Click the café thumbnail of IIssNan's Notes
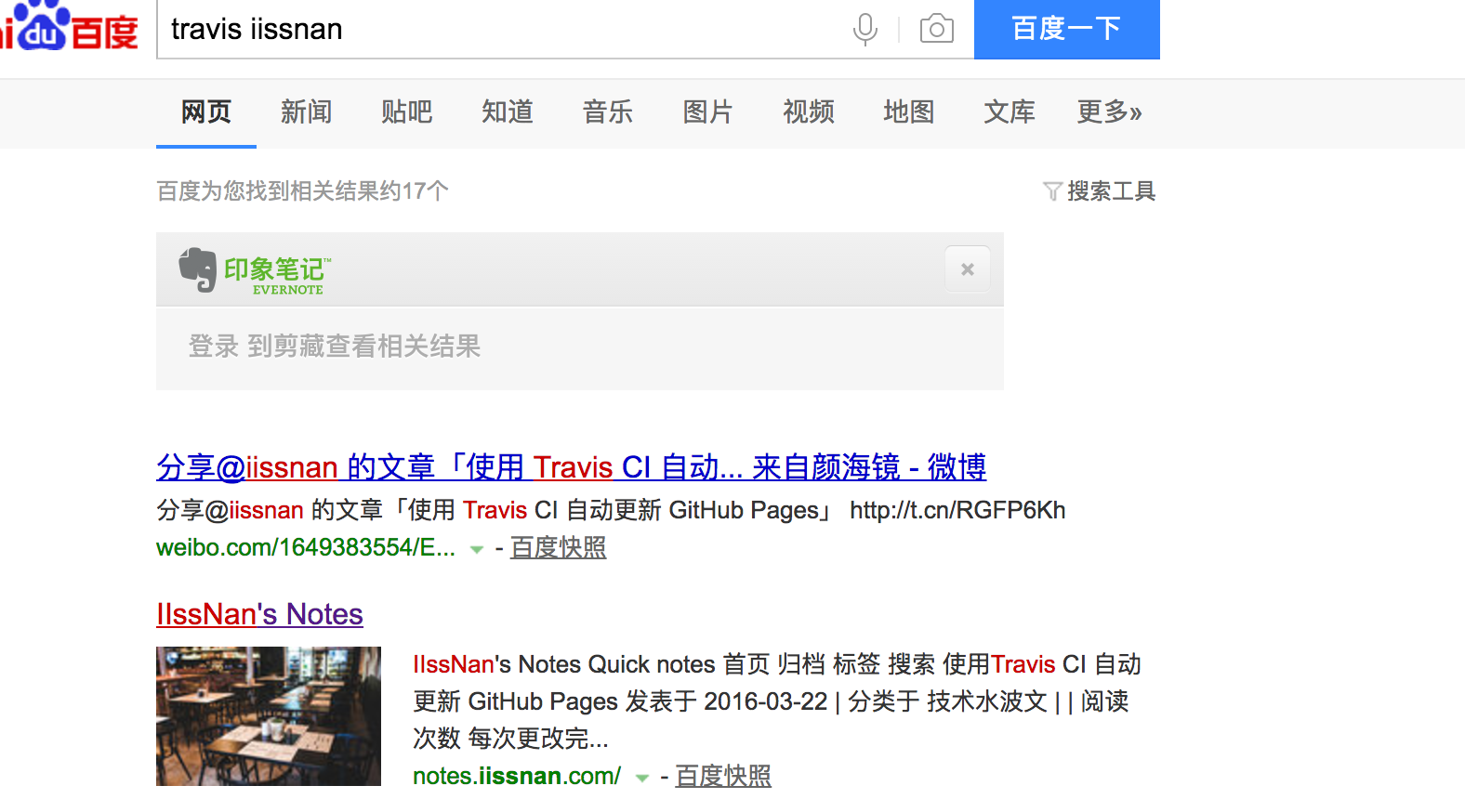This screenshot has width=1465, height=812. [x=269, y=716]
